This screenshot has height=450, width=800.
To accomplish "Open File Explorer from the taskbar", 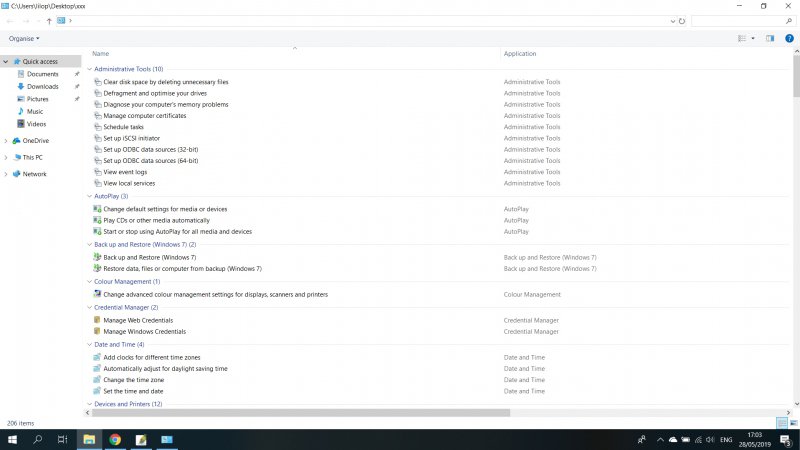I will pos(89,439).
